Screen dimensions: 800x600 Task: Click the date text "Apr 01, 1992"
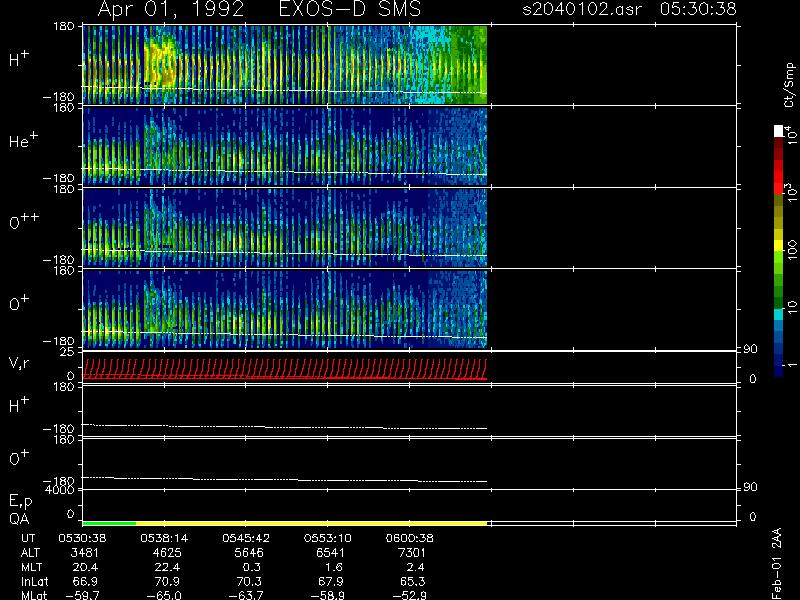click(x=171, y=10)
